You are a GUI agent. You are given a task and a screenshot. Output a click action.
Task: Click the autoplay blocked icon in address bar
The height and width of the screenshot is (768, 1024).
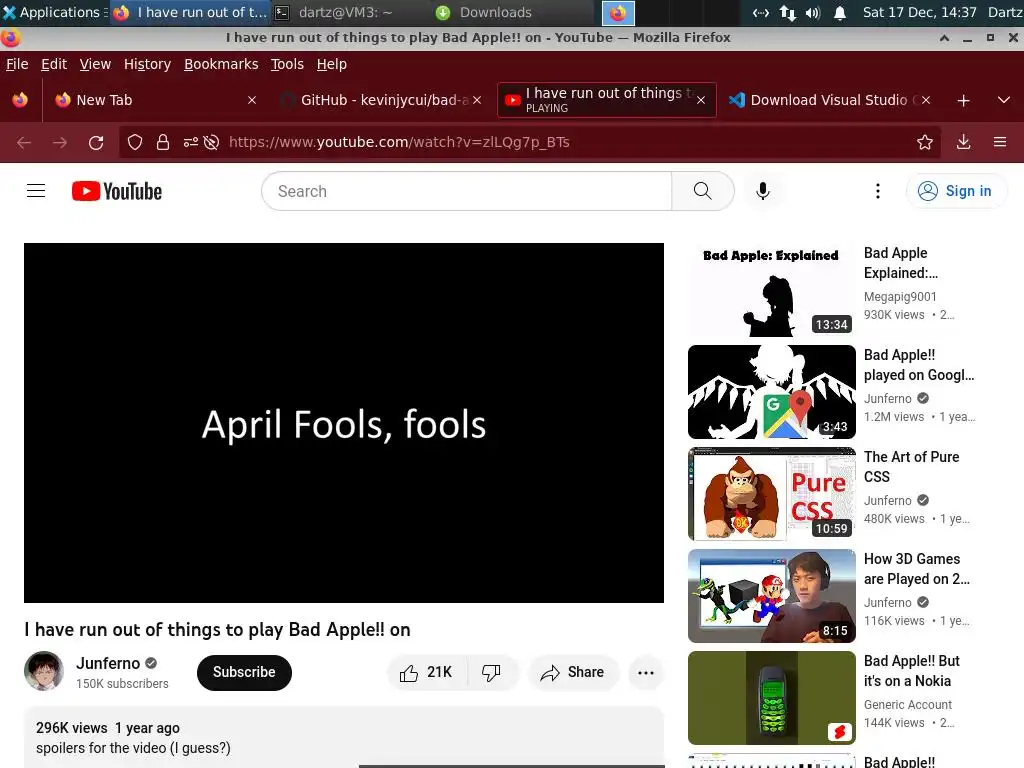pyautogui.click(x=211, y=142)
